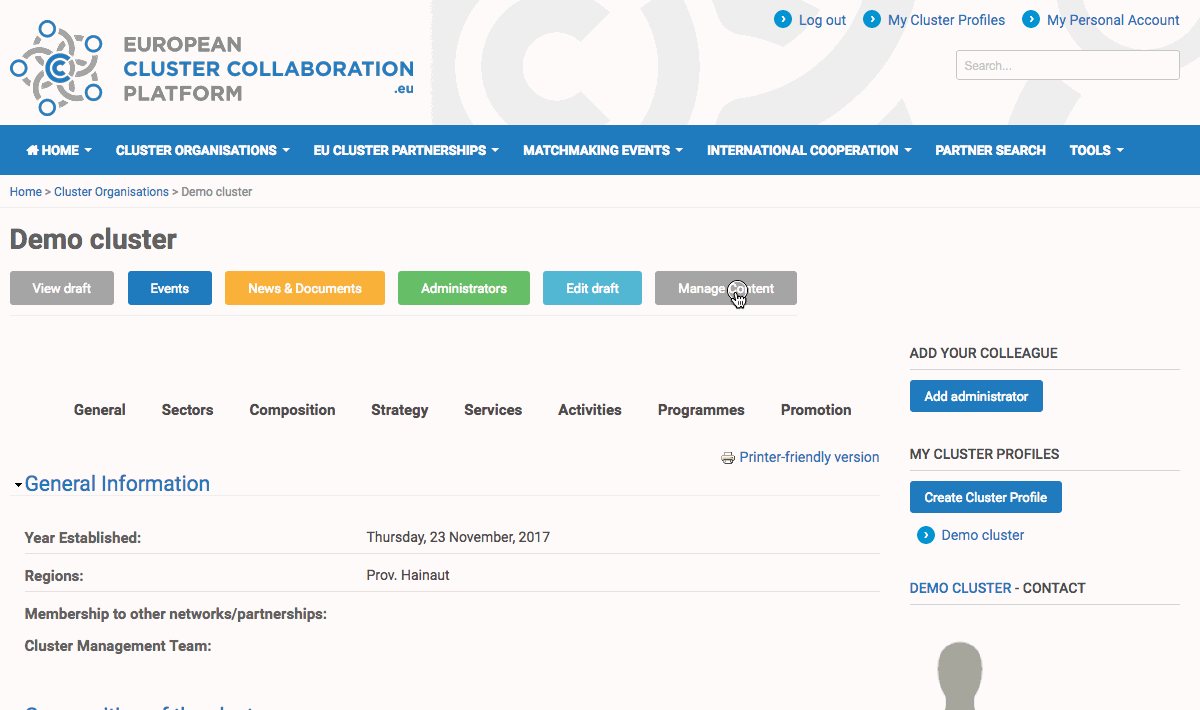Image resolution: width=1200 pixels, height=710 pixels.
Task: Switch to the Activities tab
Action: [x=590, y=410]
